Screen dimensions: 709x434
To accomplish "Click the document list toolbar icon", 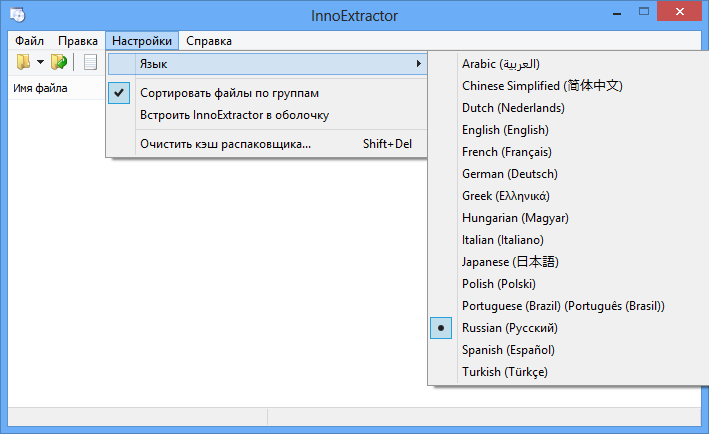I will 90,62.
